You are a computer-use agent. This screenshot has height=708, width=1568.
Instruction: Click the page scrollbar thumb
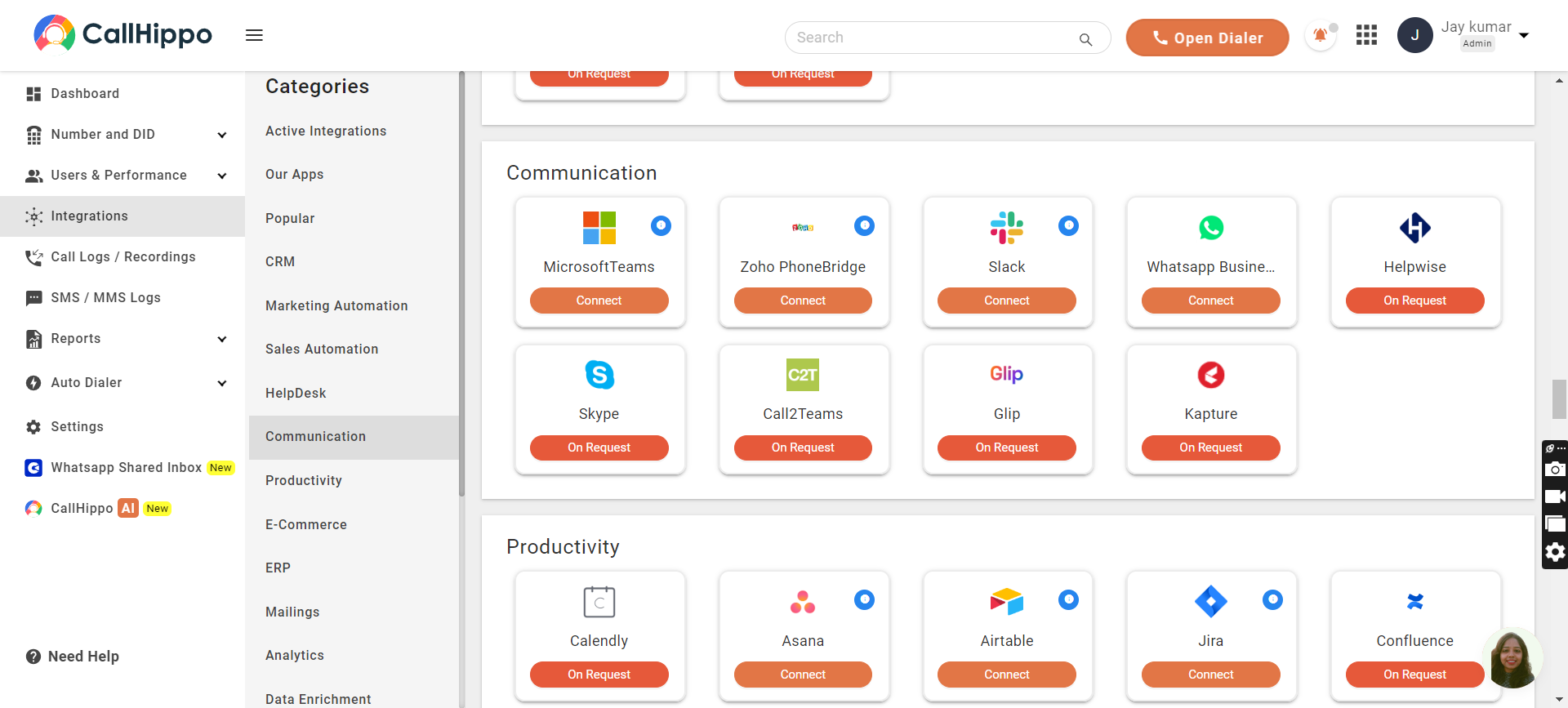(x=1559, y=399)
